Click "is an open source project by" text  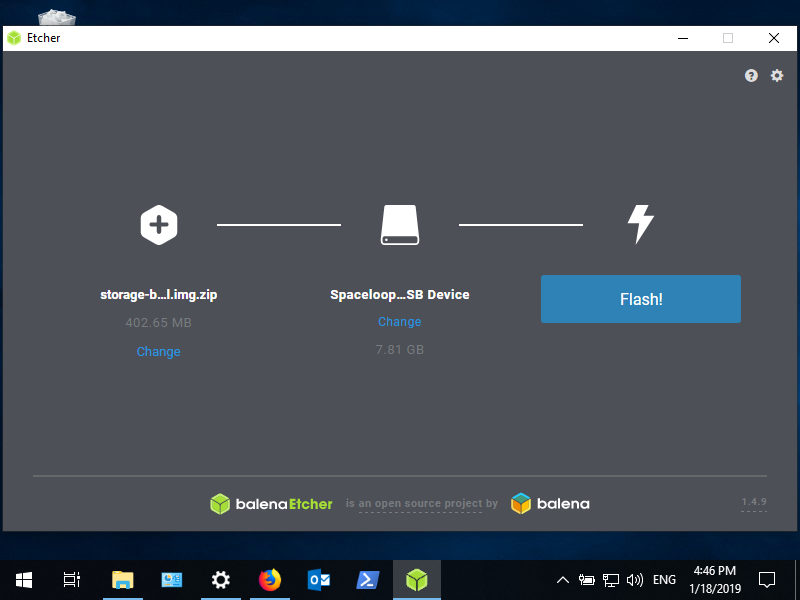tap(428, 504)
